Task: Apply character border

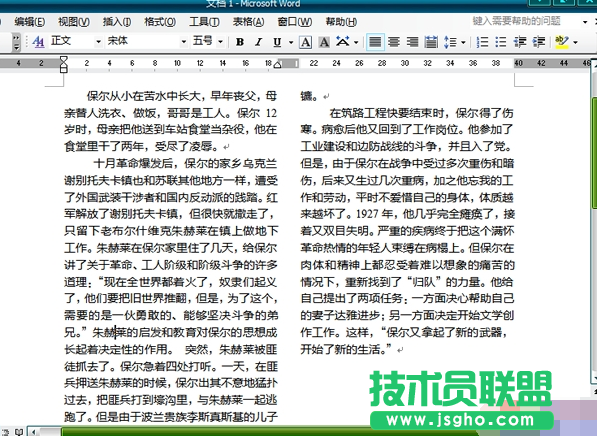Action: coord(305,42)
